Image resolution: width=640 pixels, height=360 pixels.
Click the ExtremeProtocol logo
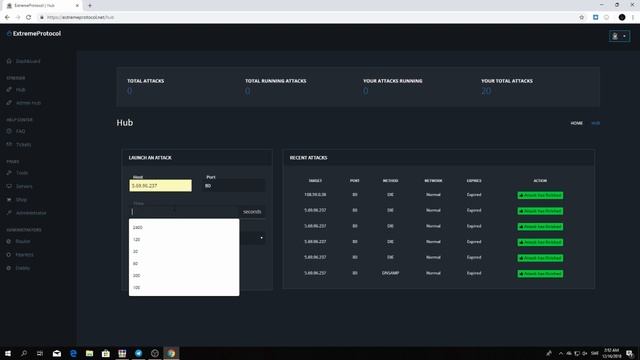(x=34, y=33)
